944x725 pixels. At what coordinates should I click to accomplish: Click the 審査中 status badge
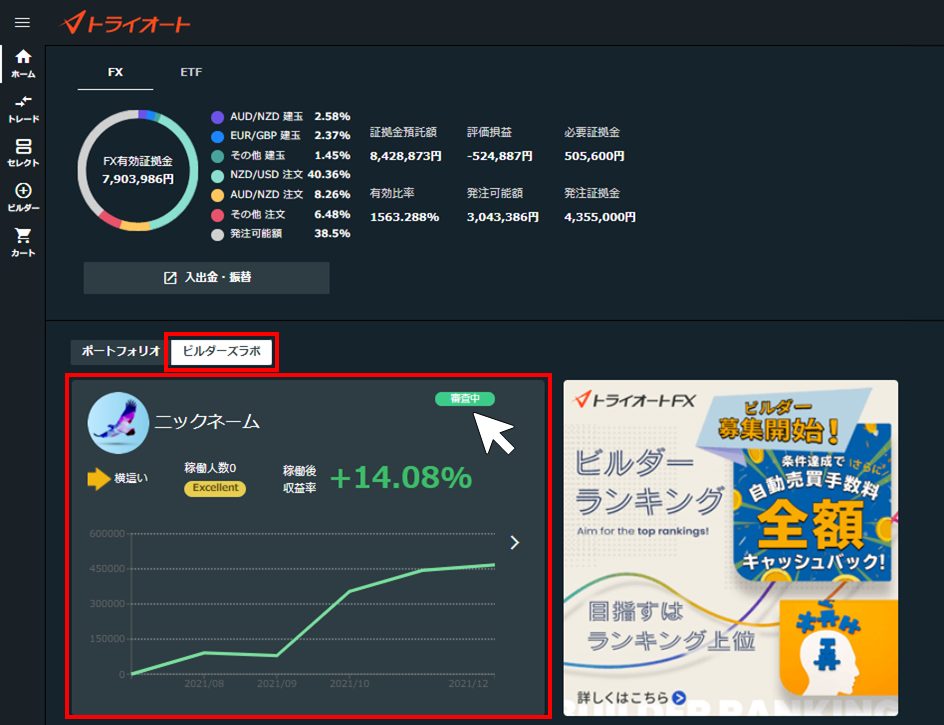pyautogui.click(x=465, y=399)
